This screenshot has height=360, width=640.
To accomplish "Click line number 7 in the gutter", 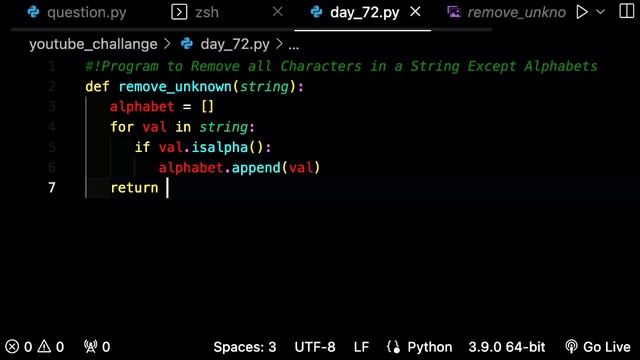I will 52,188.
